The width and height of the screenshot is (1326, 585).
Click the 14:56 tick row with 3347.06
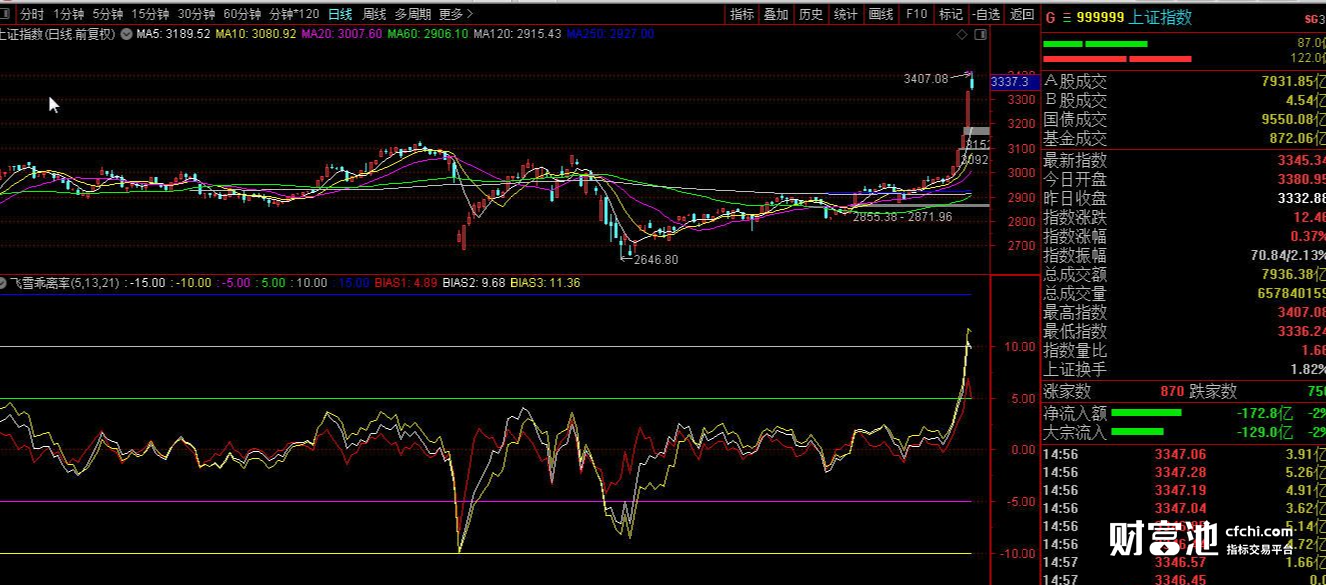pos(1184,454)
